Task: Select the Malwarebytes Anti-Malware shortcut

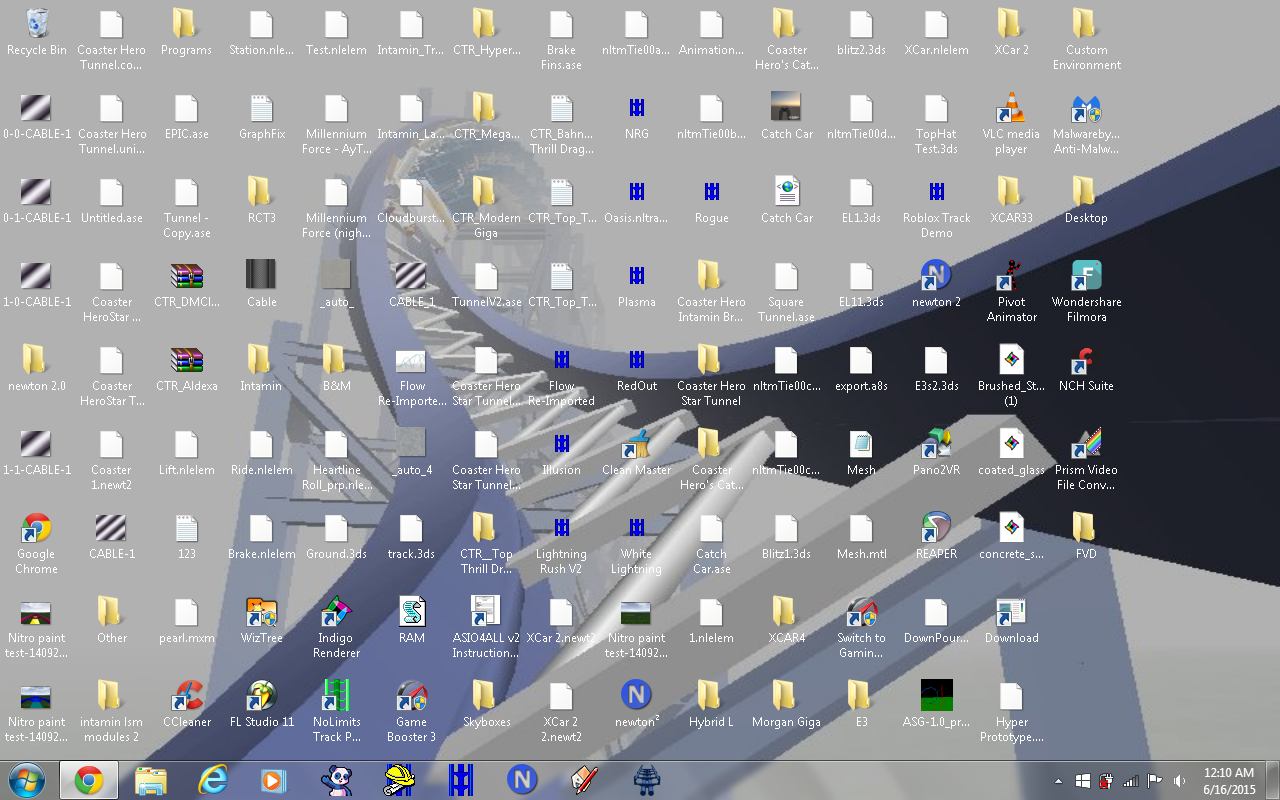Action: point(1086,108)
